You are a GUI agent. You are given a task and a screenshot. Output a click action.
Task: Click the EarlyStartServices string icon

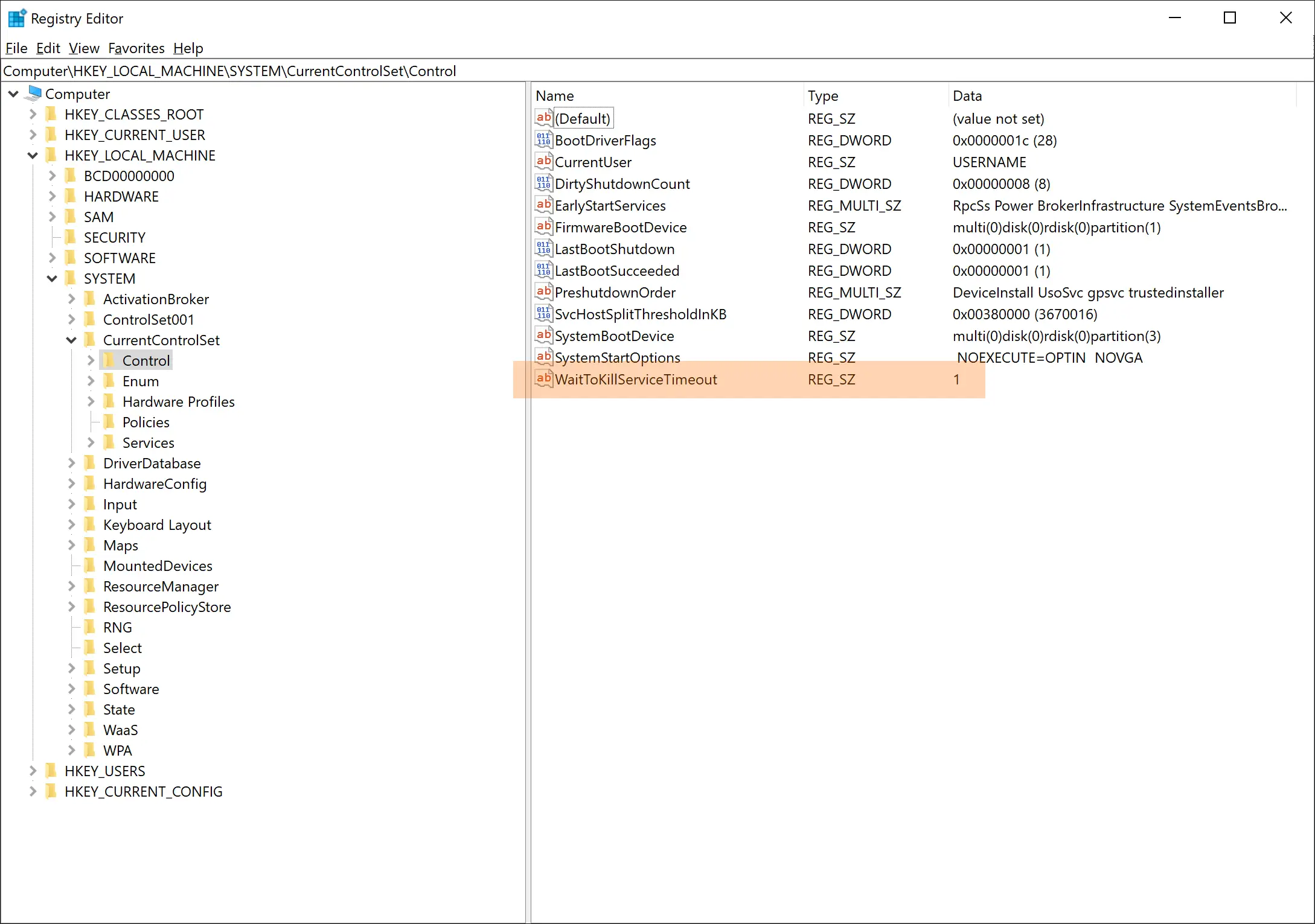pos(543,205)
